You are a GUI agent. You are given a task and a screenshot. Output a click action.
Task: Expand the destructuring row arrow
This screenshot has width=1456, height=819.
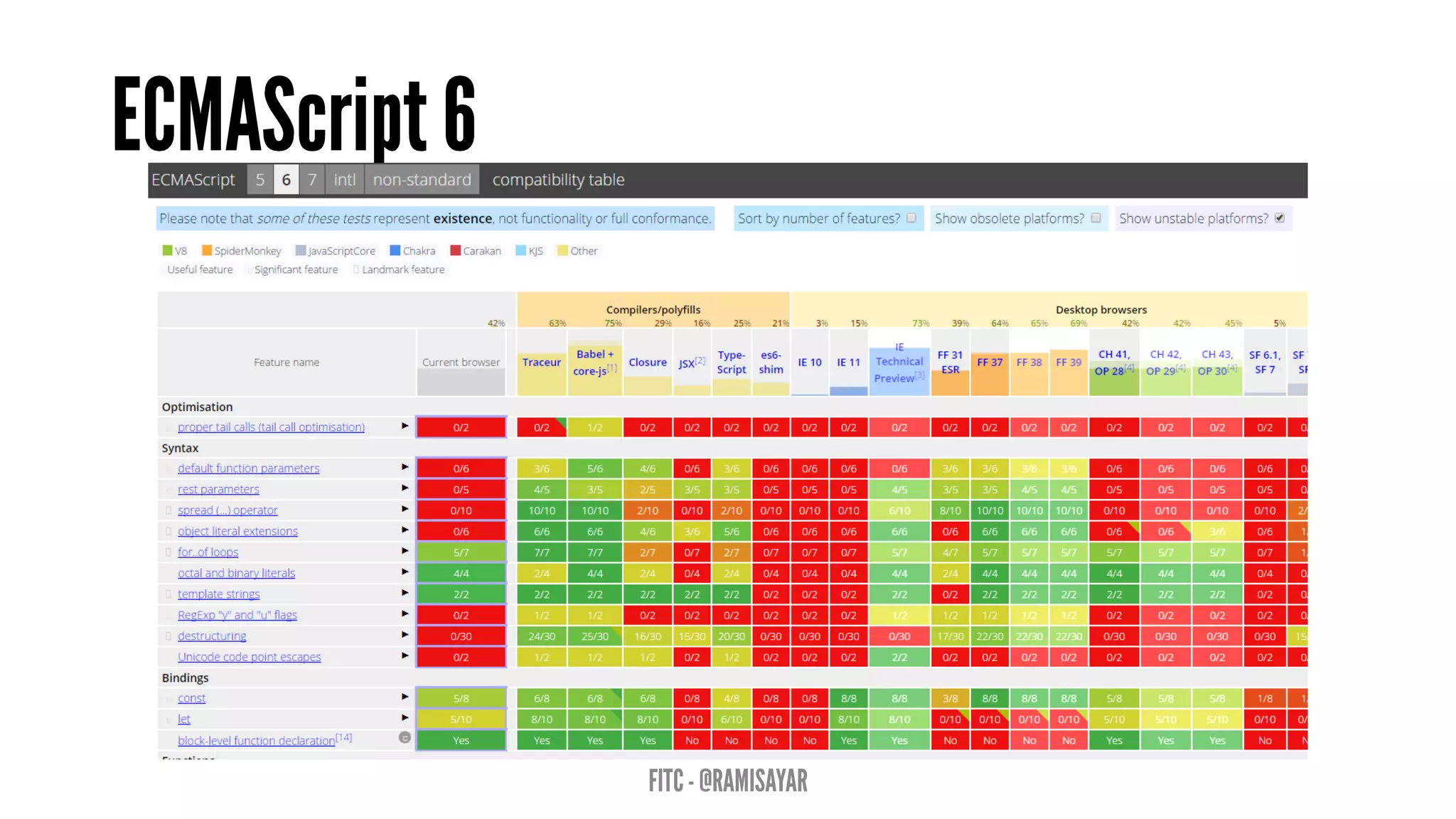pos(405,634)
